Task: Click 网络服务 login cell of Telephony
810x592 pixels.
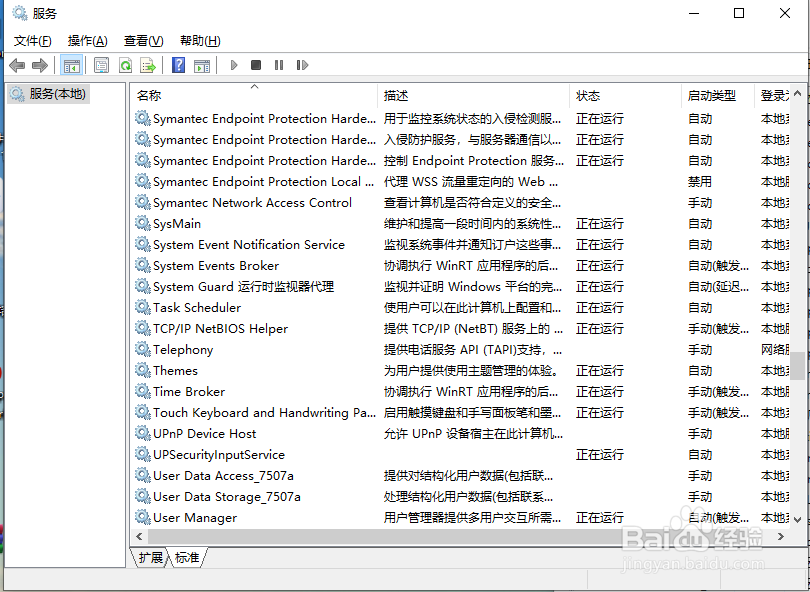Action: tap(775, 349)
